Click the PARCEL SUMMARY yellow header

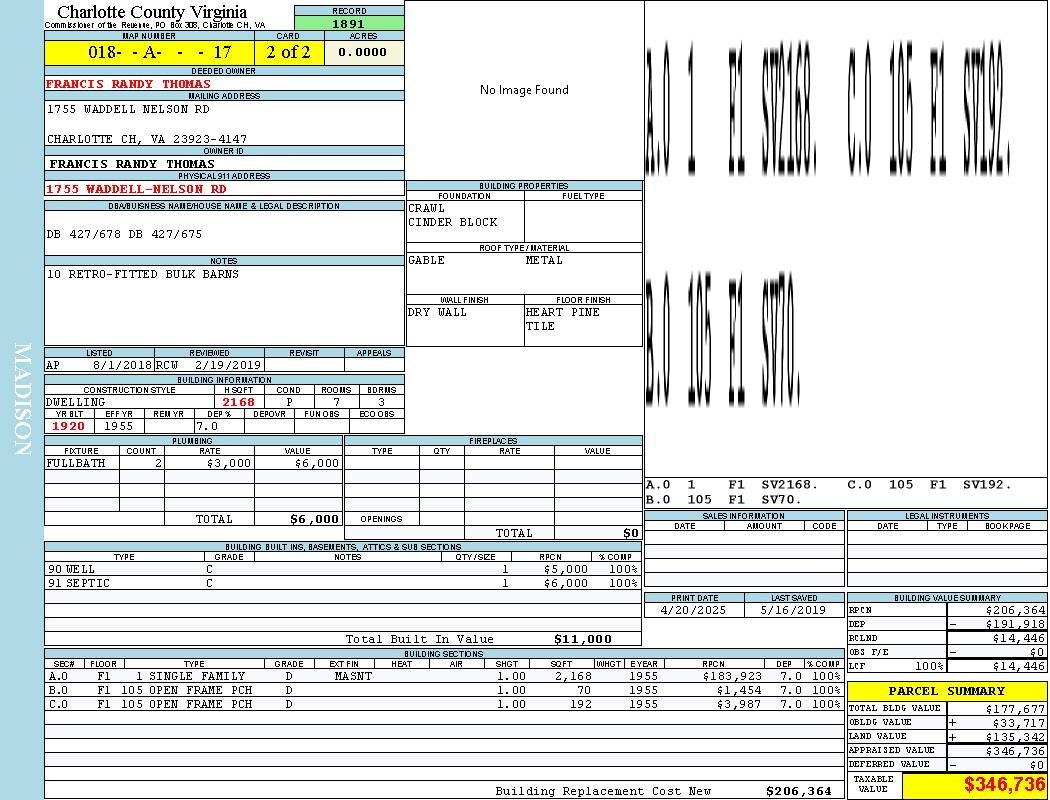[947, 691]
